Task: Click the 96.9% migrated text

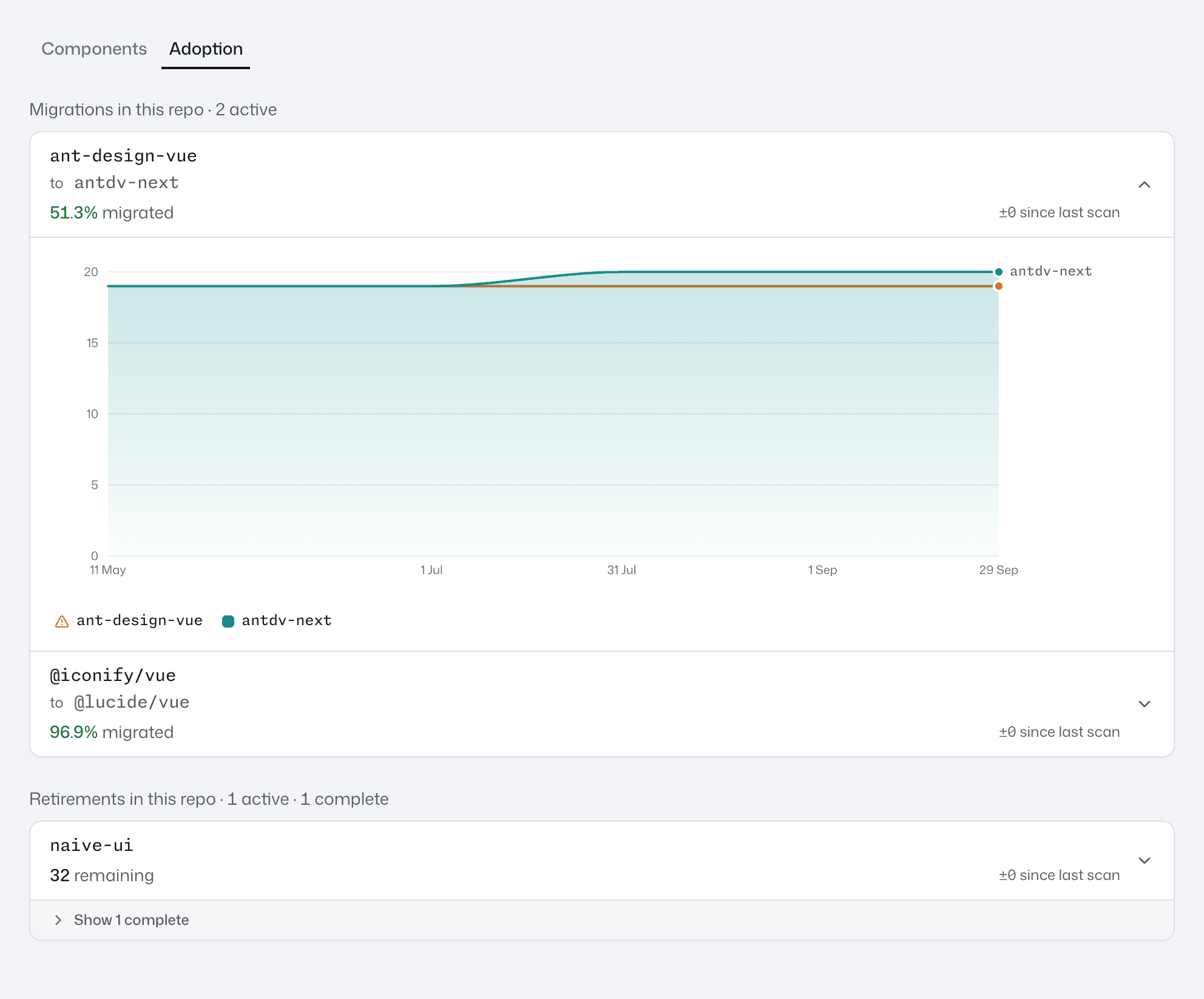Action: (x=112, y=732)
